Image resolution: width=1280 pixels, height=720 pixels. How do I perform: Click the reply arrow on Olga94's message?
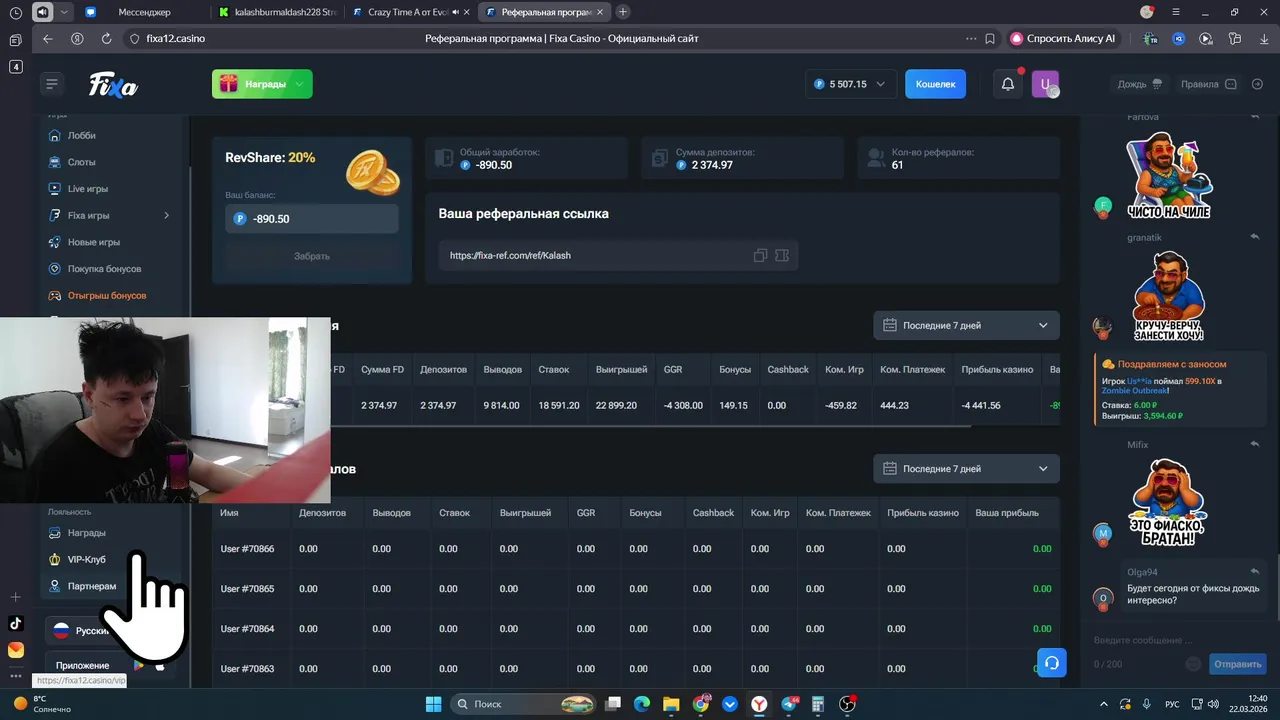[1255, 572]
